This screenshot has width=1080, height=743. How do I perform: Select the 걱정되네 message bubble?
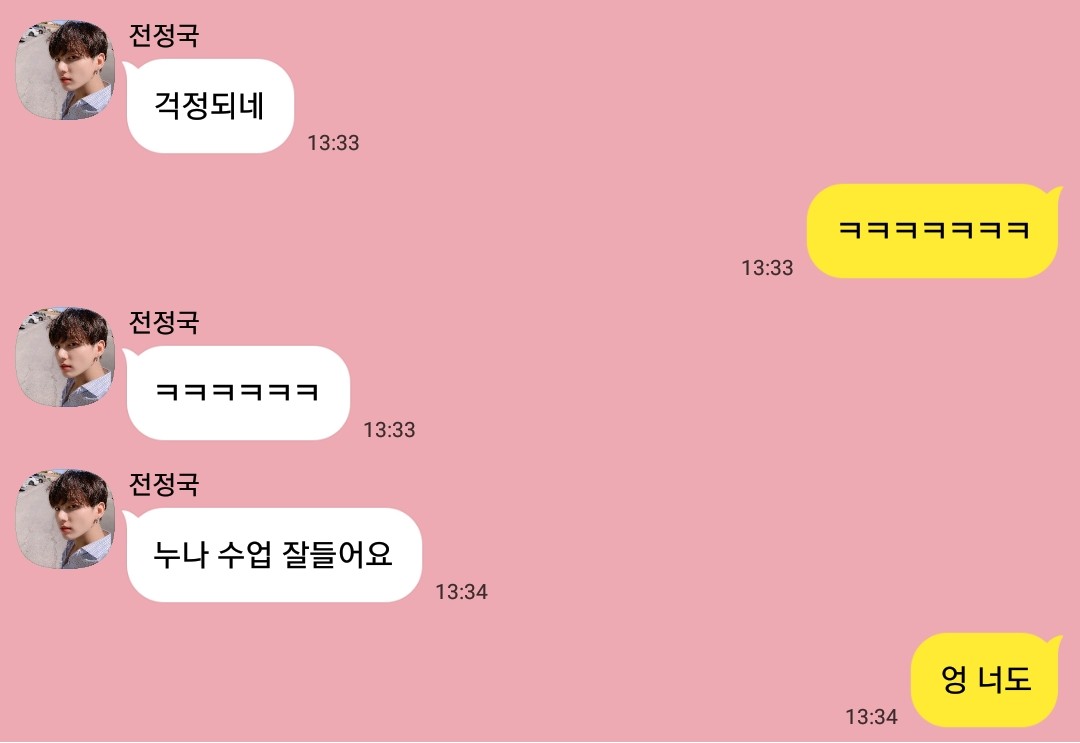tap(209, 106)
